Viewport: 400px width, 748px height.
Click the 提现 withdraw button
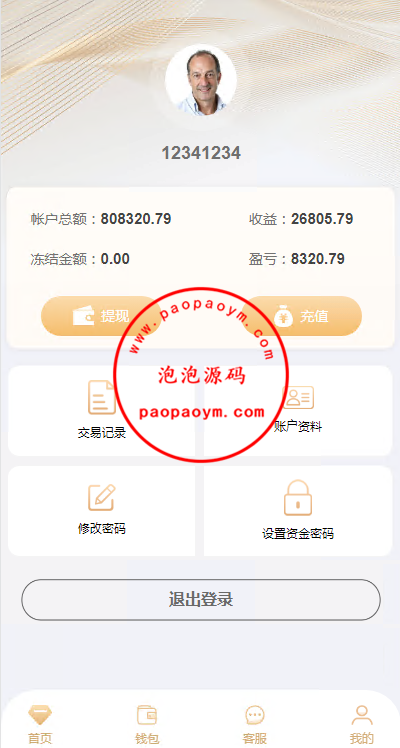click(x=99, y=316)
